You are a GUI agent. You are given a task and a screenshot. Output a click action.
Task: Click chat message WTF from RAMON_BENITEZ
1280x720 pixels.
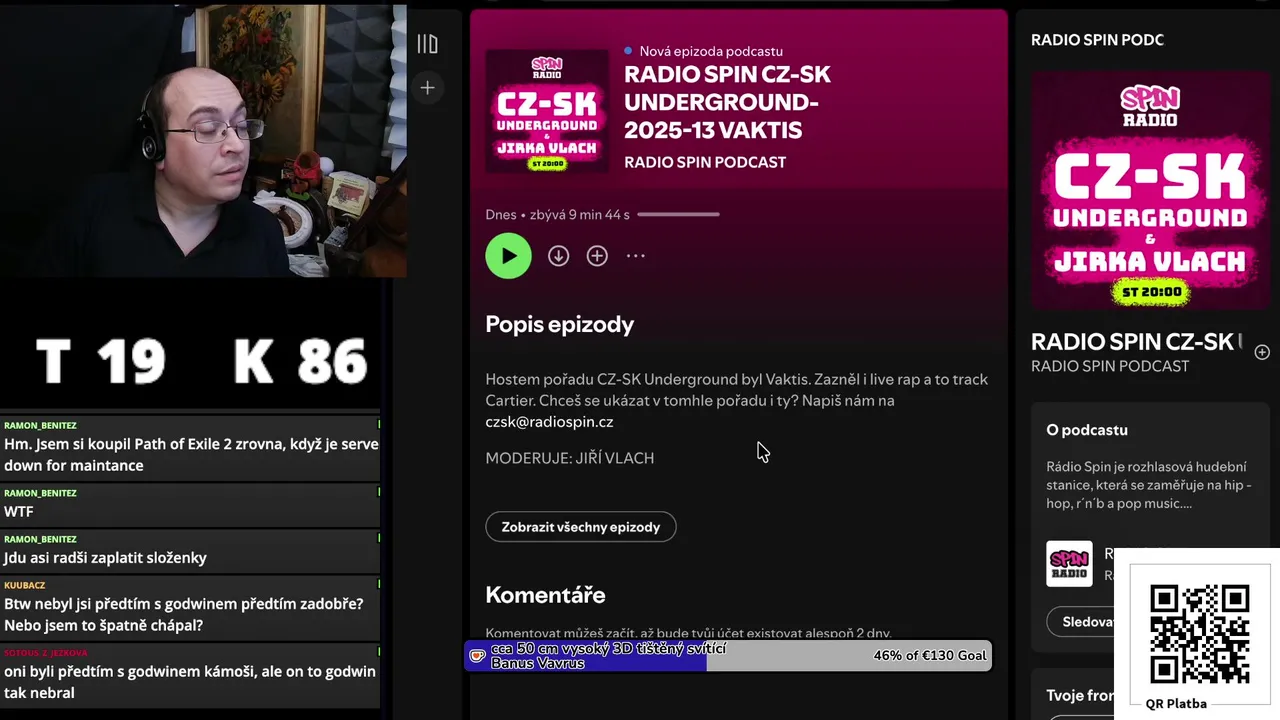[x=19, y=511]
